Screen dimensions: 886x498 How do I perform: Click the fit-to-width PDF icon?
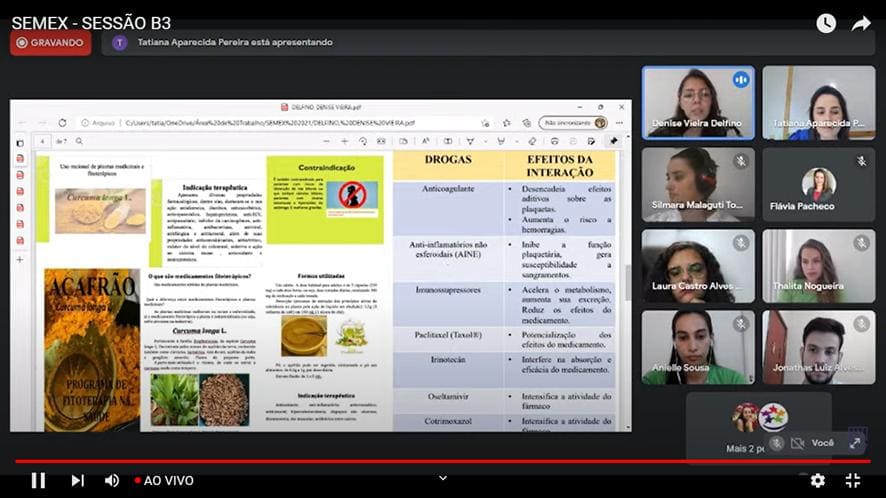pyautogui.click(x=381, y=141)
